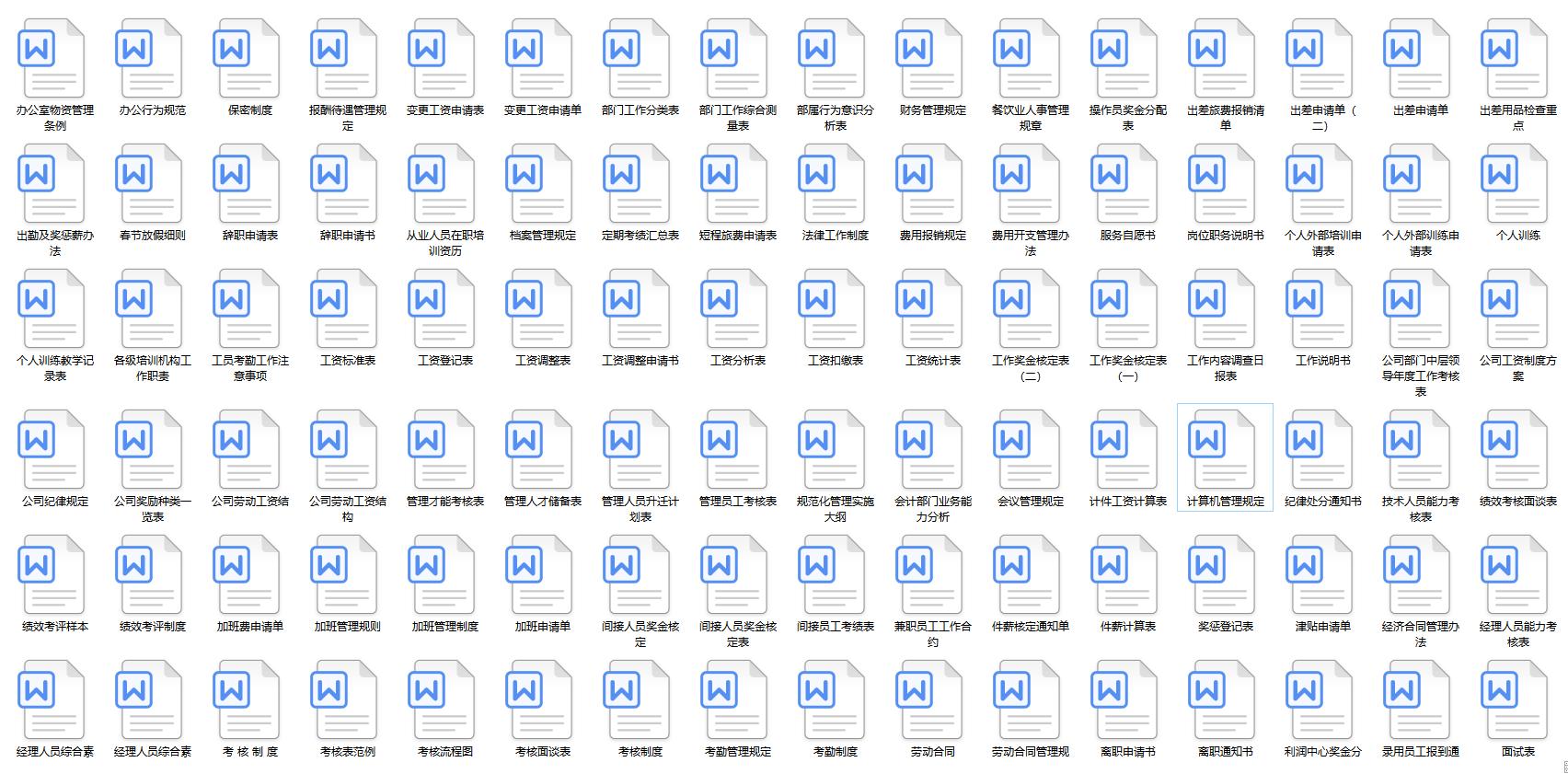Select the label 离职通知书
Viewport: 1568px width, 774px height.
point(1226,752)
